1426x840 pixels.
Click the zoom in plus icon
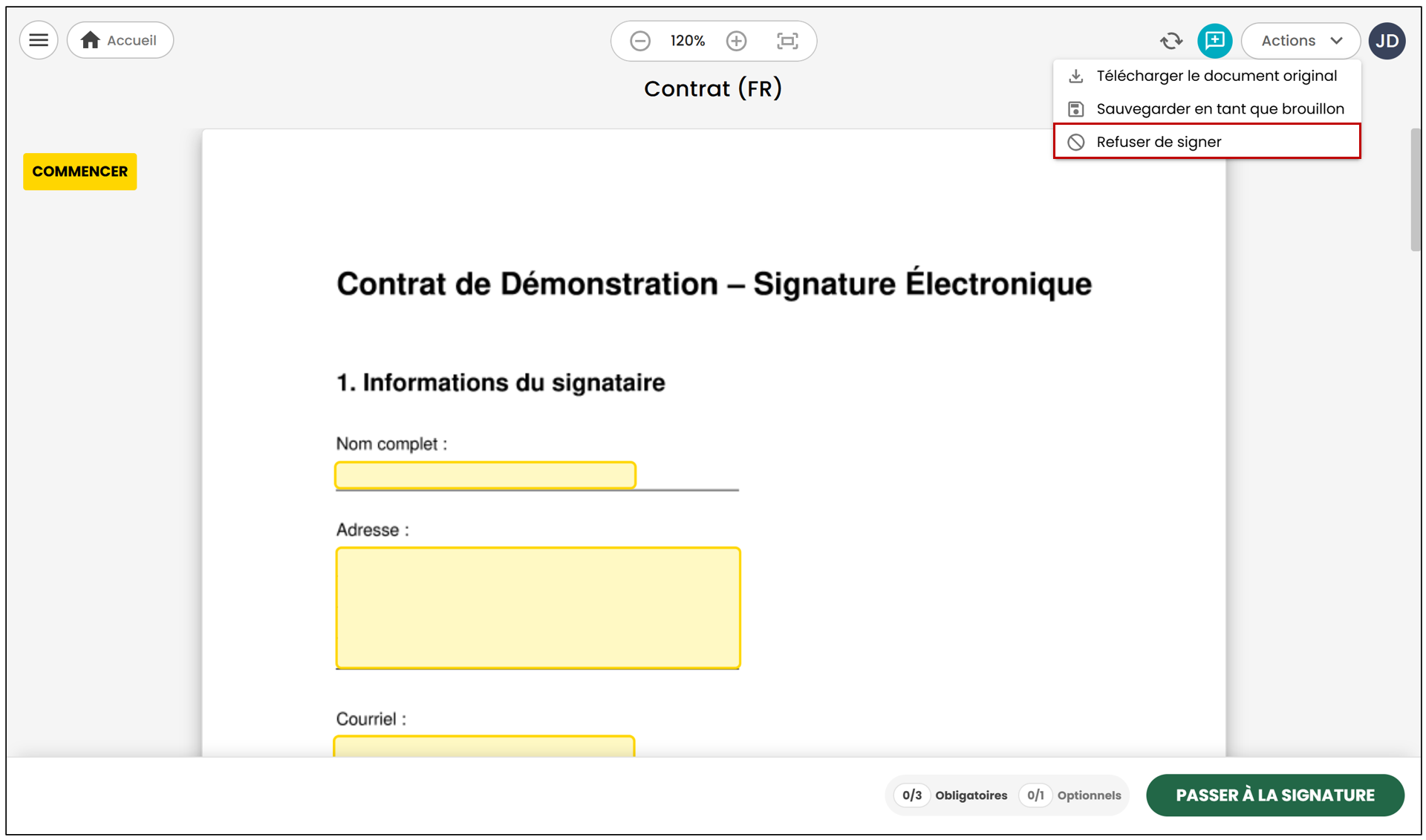(736, 41)
